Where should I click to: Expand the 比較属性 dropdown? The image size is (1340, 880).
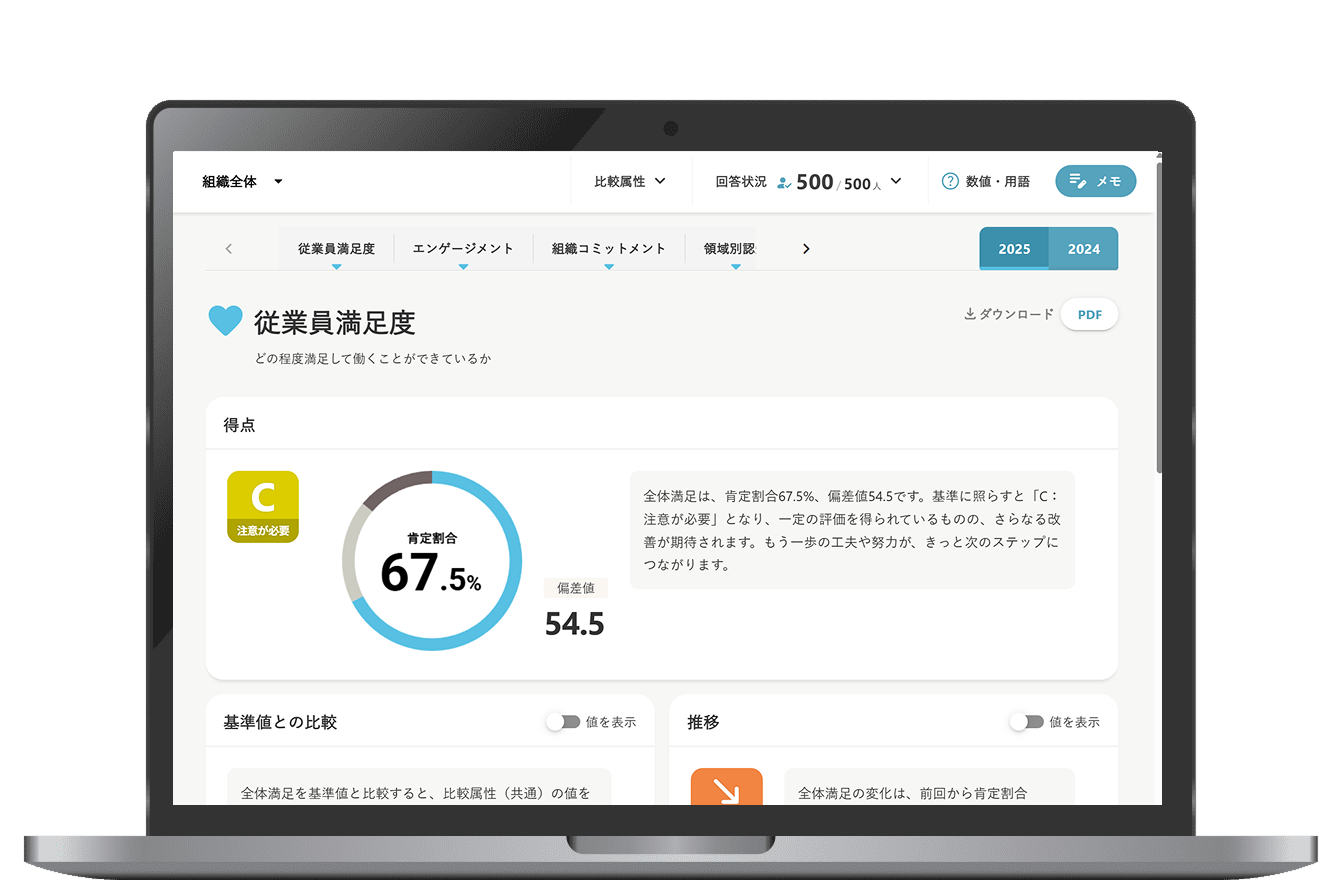pos(630,181)
